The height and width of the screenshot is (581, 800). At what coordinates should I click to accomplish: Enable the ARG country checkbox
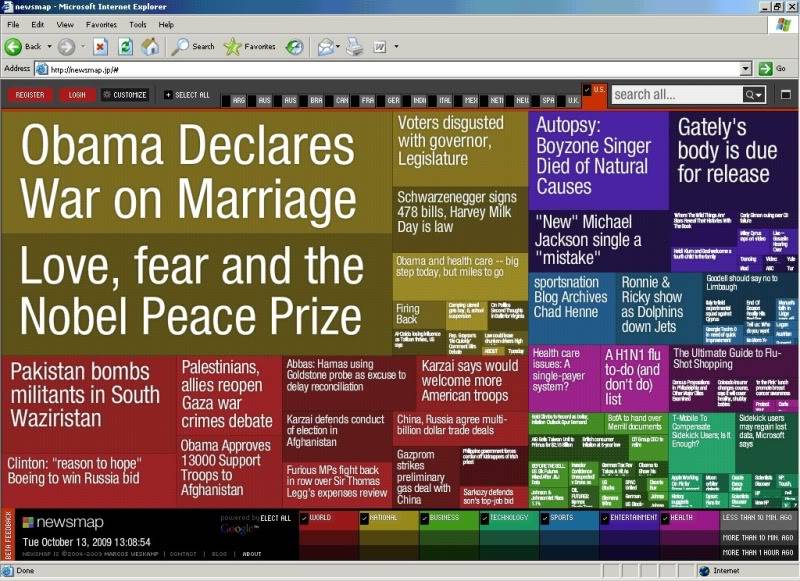(x=226, y=101)
